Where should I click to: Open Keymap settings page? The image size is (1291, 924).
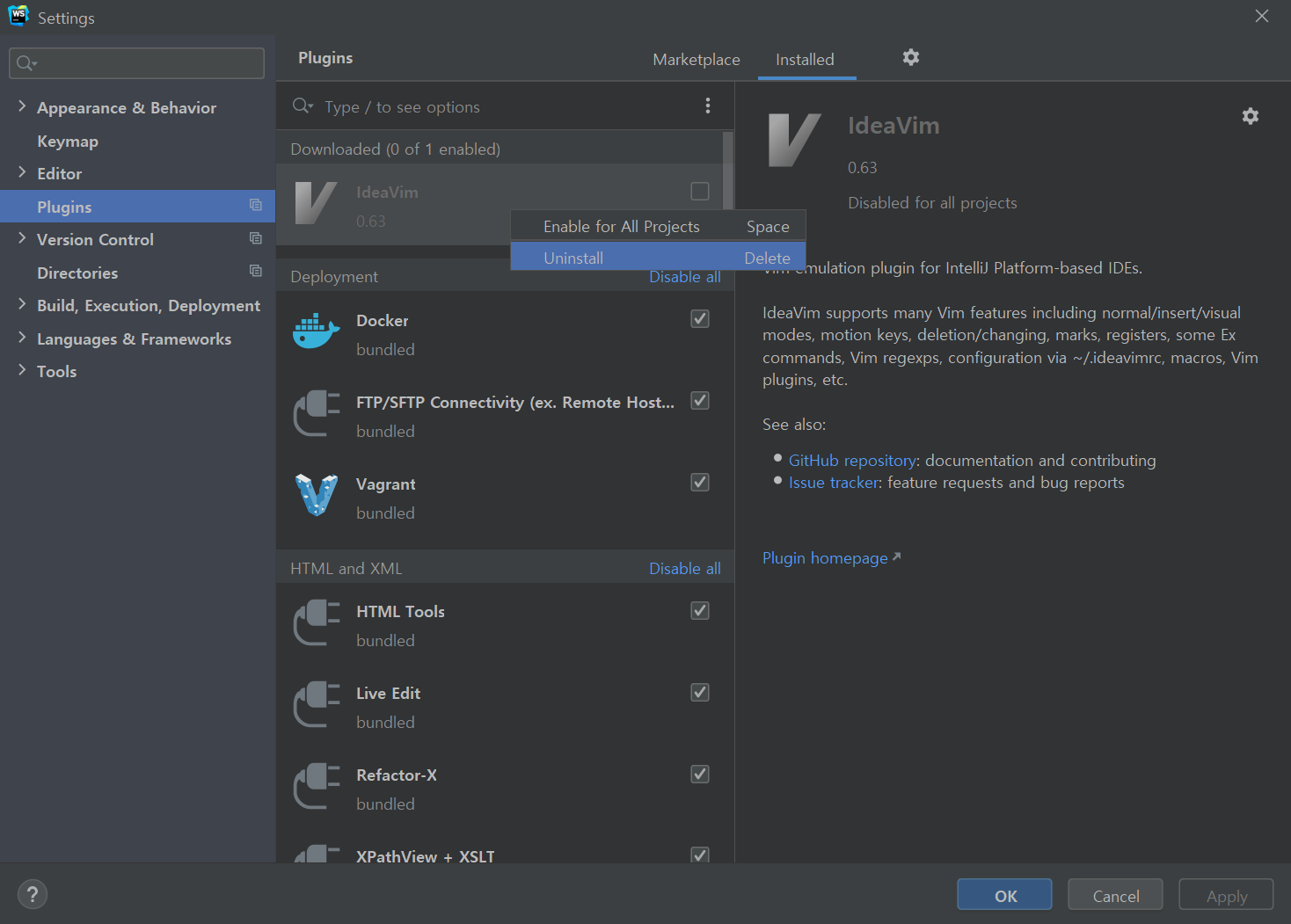tap(68, 141)
